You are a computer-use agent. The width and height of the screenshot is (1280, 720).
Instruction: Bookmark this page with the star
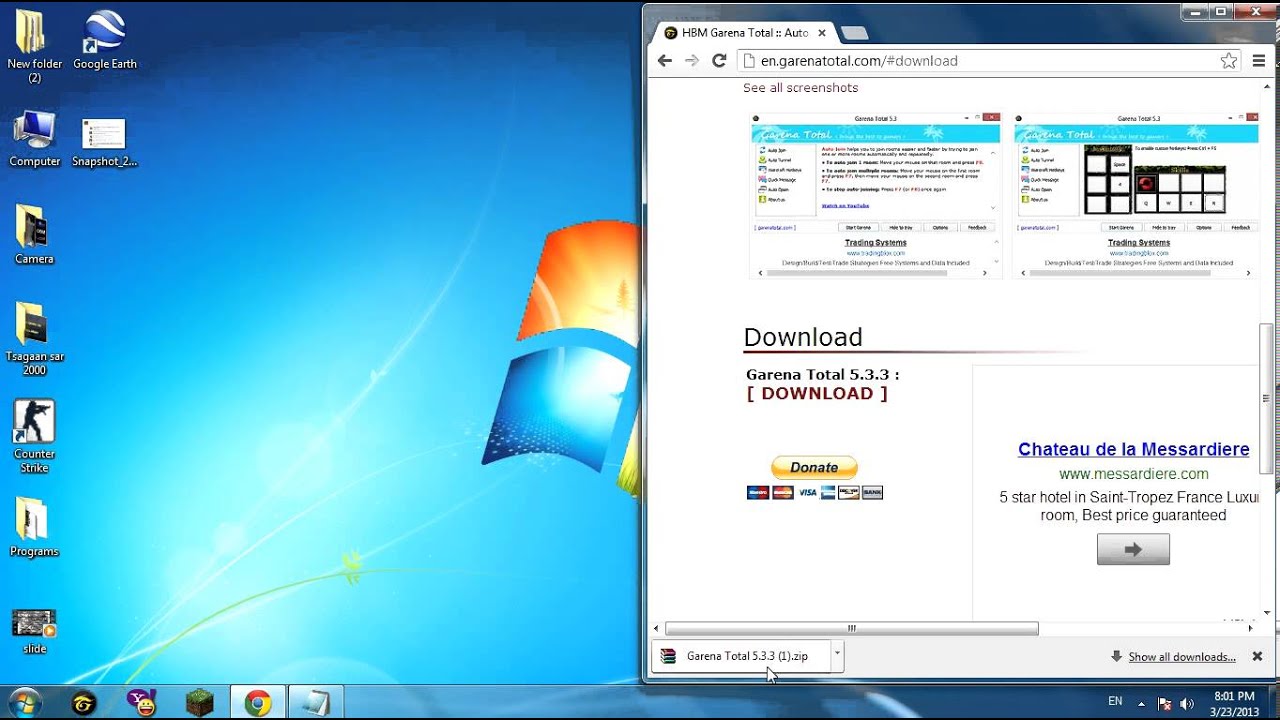click(1229, 61)
